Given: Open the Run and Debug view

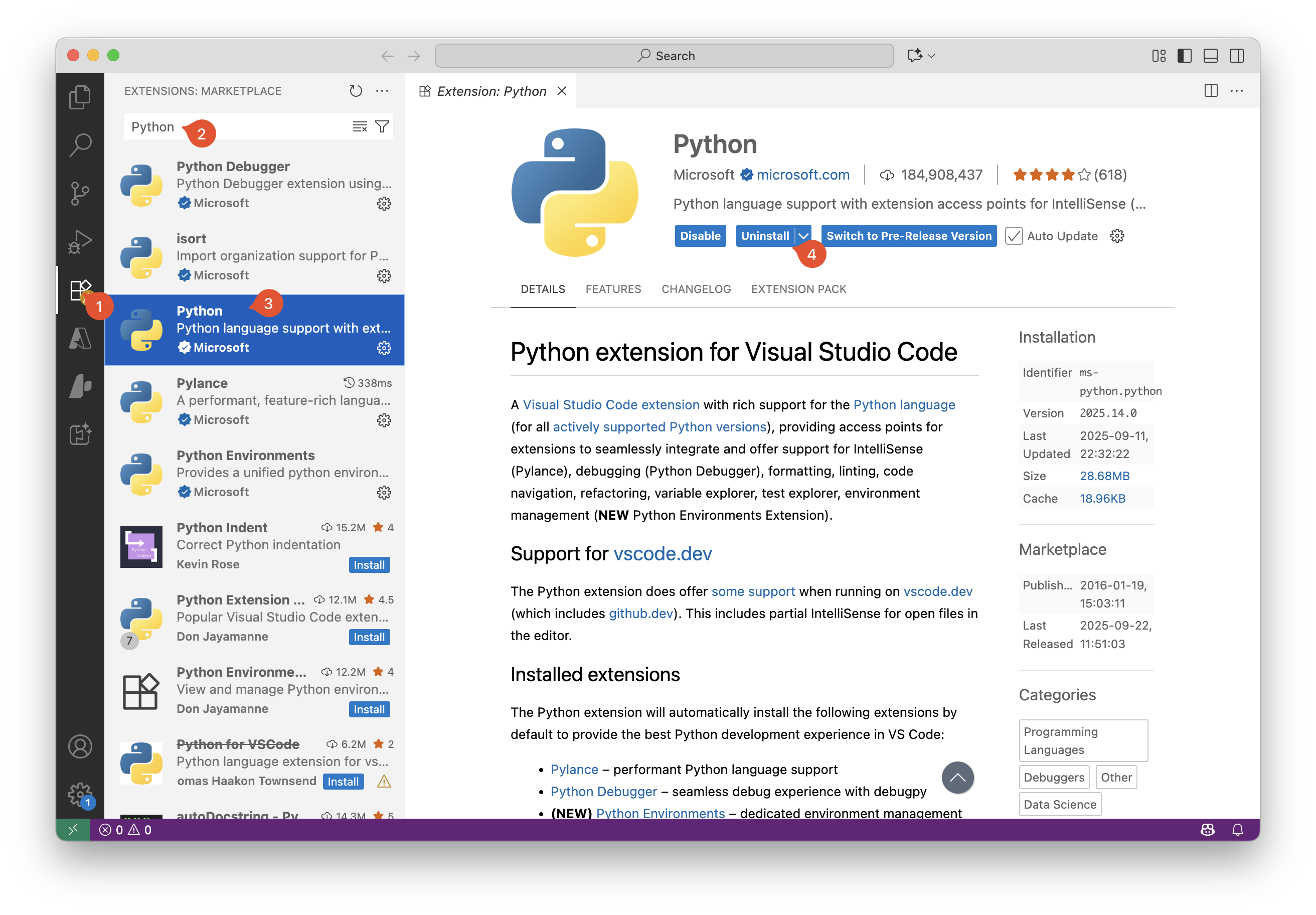Looking at the screenshot, I should (x=80, y=241).
